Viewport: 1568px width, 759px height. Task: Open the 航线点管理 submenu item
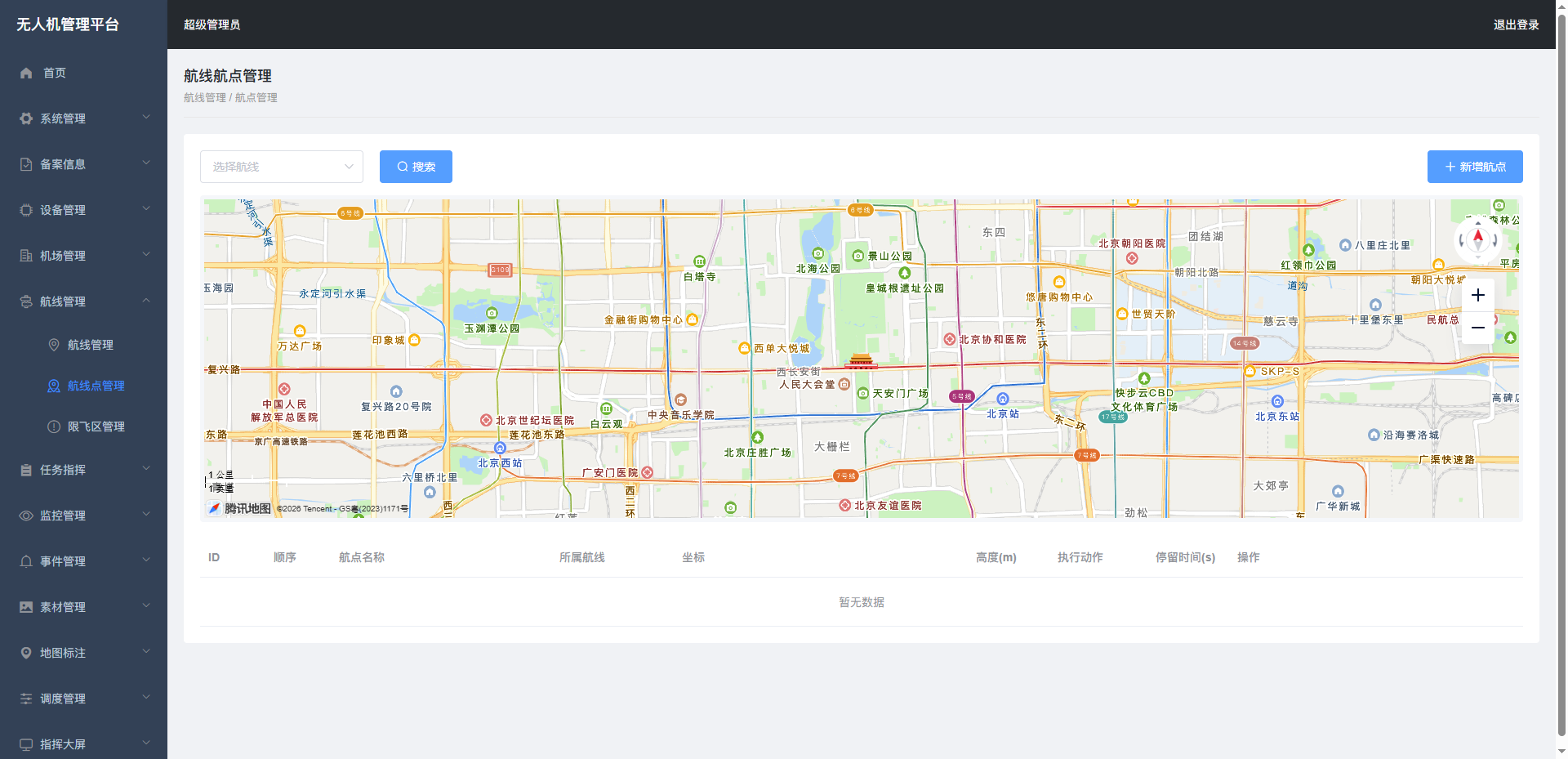click(96, 386)
